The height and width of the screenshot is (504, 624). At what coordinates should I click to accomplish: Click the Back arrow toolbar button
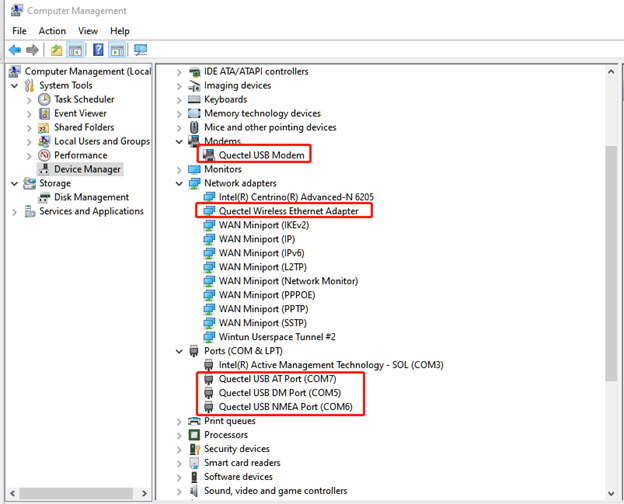pyautogui.click(x=15, y=50)
